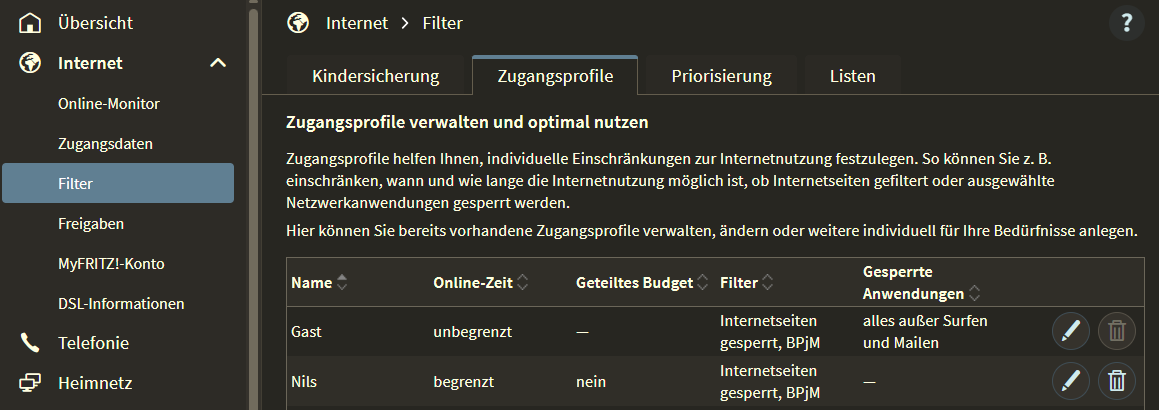Sort by Gesperrte Anwendungen column
Screen dimensions: 1159x410
click(974, 294)
